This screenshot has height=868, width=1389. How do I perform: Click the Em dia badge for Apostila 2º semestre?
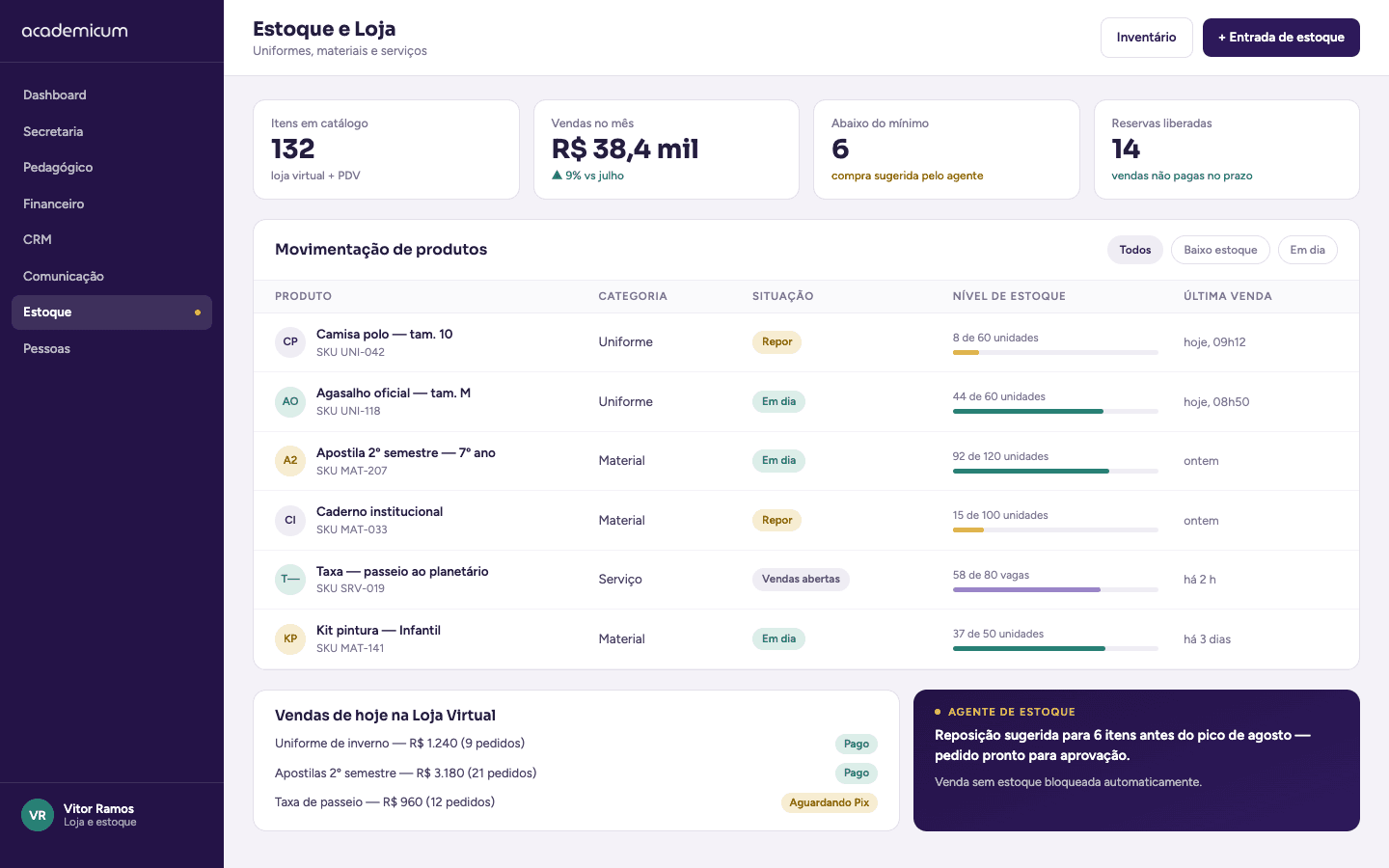coord(778,461)
